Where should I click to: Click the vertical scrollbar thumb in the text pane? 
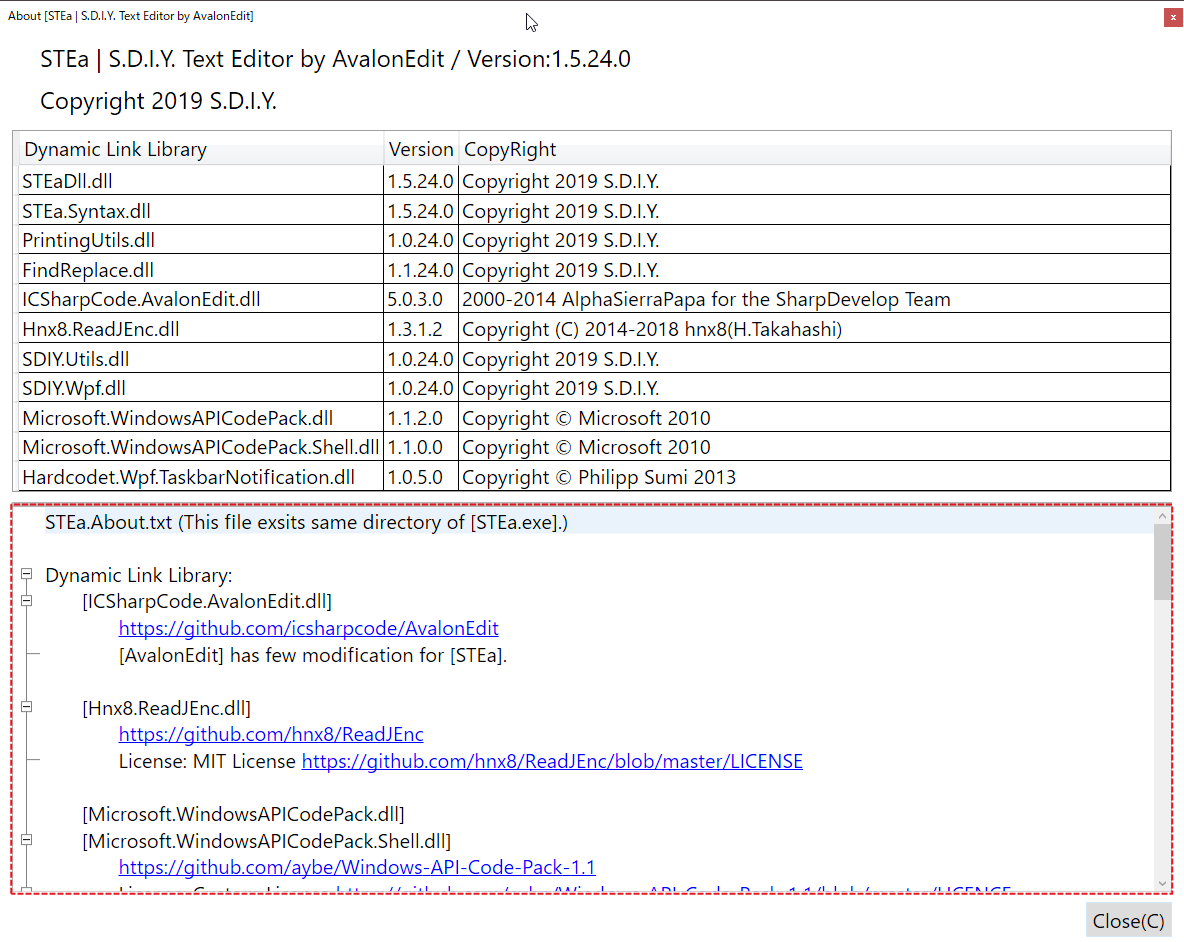point(1162,562)
